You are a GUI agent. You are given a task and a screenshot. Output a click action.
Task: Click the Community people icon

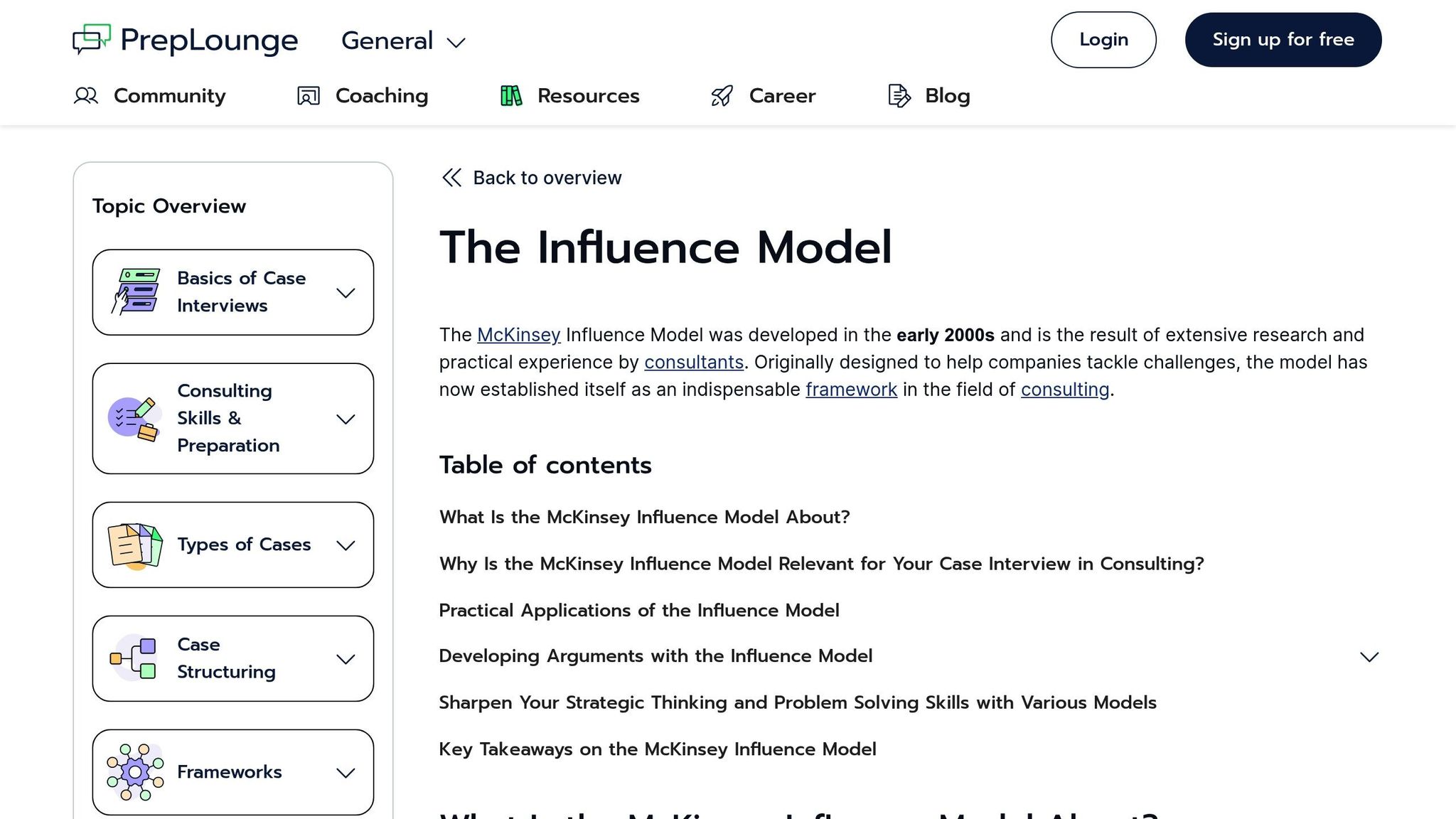[86, 96]
